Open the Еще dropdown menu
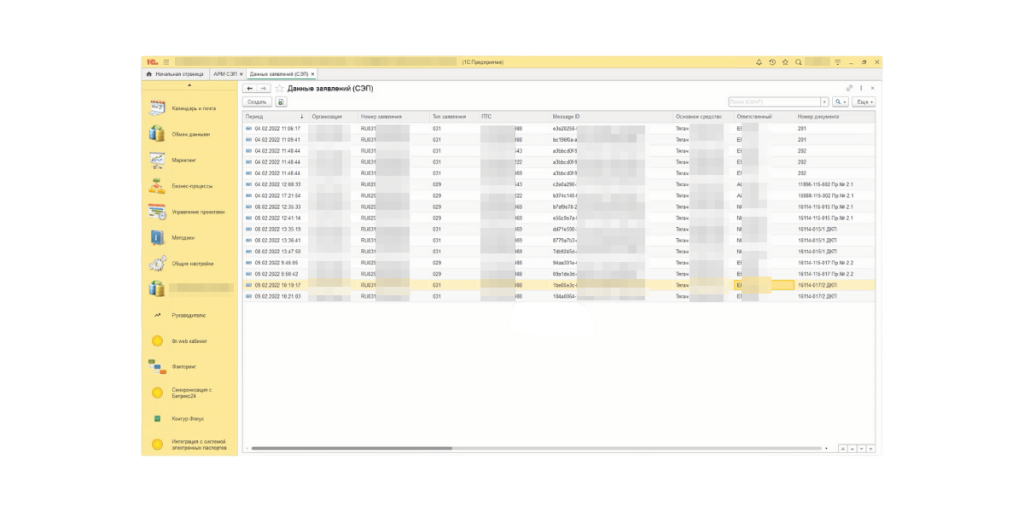1024x512 pixels. [865, 102]
